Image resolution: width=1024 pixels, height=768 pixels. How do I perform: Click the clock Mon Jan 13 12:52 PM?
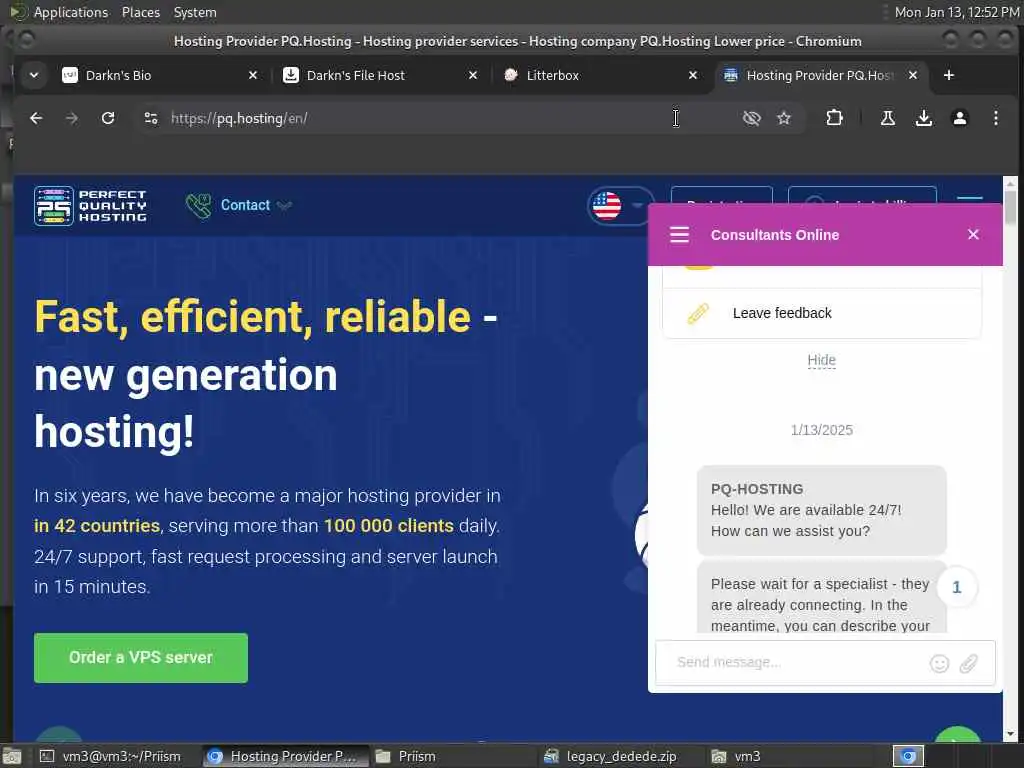pos(956,12)
